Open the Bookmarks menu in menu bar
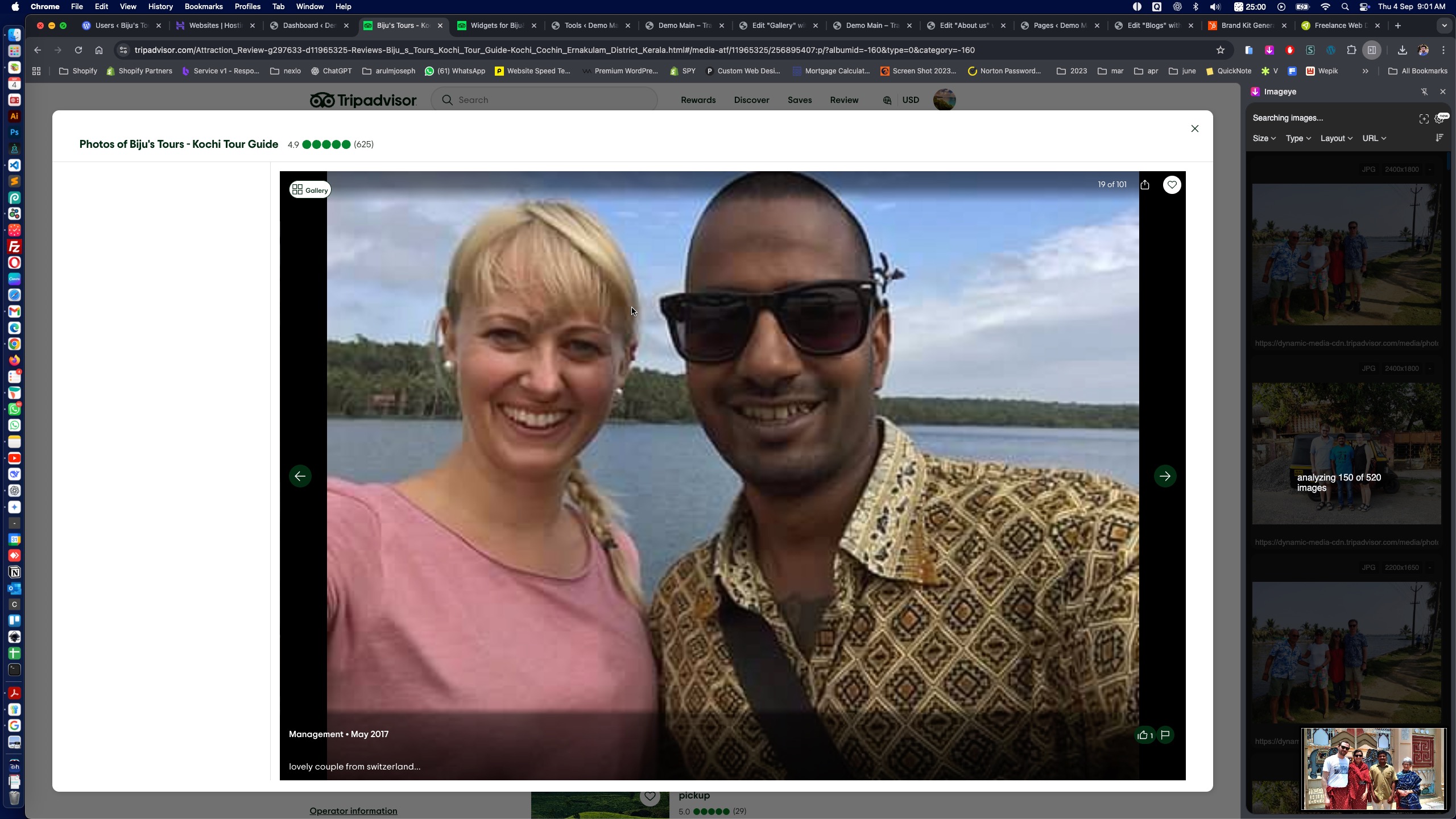 coord(203,6)
